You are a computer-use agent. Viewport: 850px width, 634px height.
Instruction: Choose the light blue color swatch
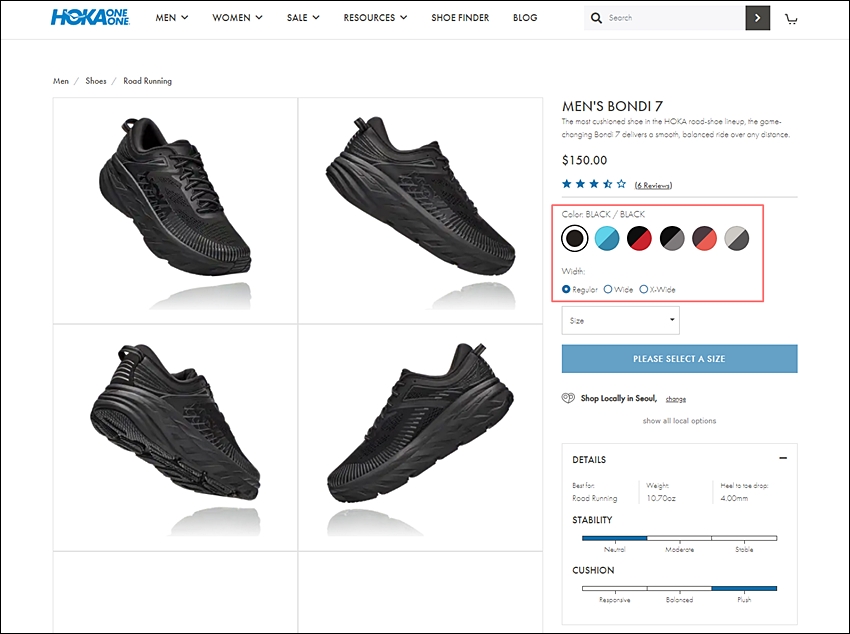(x=607, y=238)
